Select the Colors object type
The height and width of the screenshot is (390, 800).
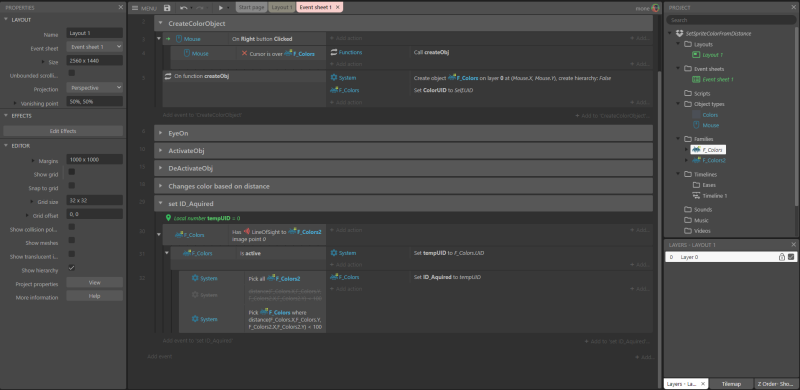710,115
